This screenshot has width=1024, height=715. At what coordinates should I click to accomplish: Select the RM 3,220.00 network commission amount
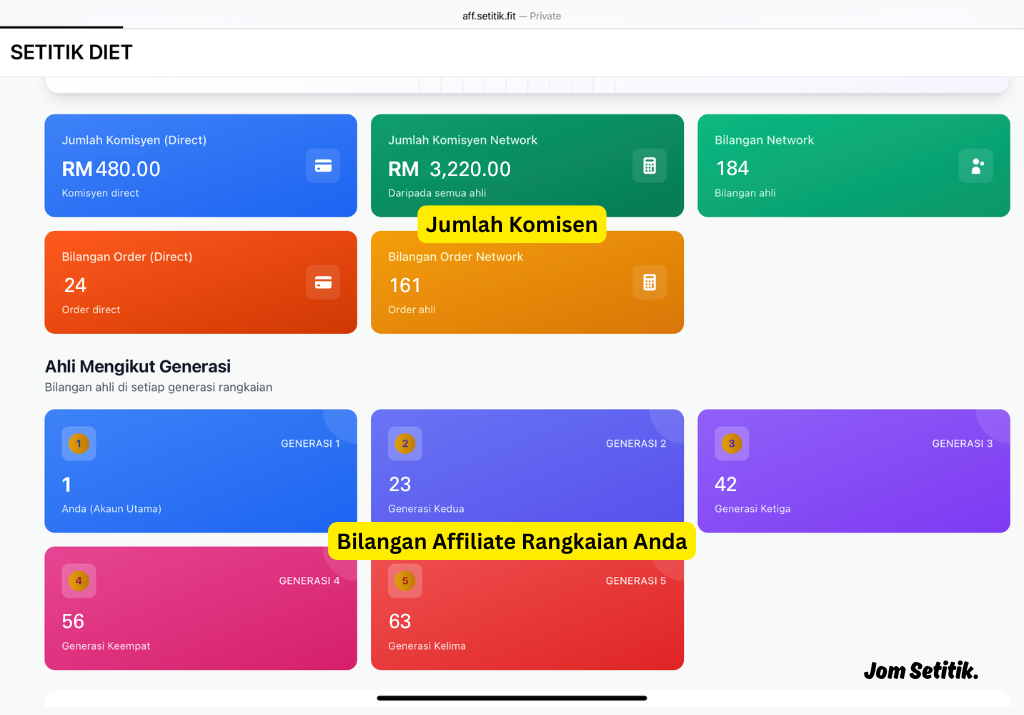pyautogui.click(x=449, y=169)
